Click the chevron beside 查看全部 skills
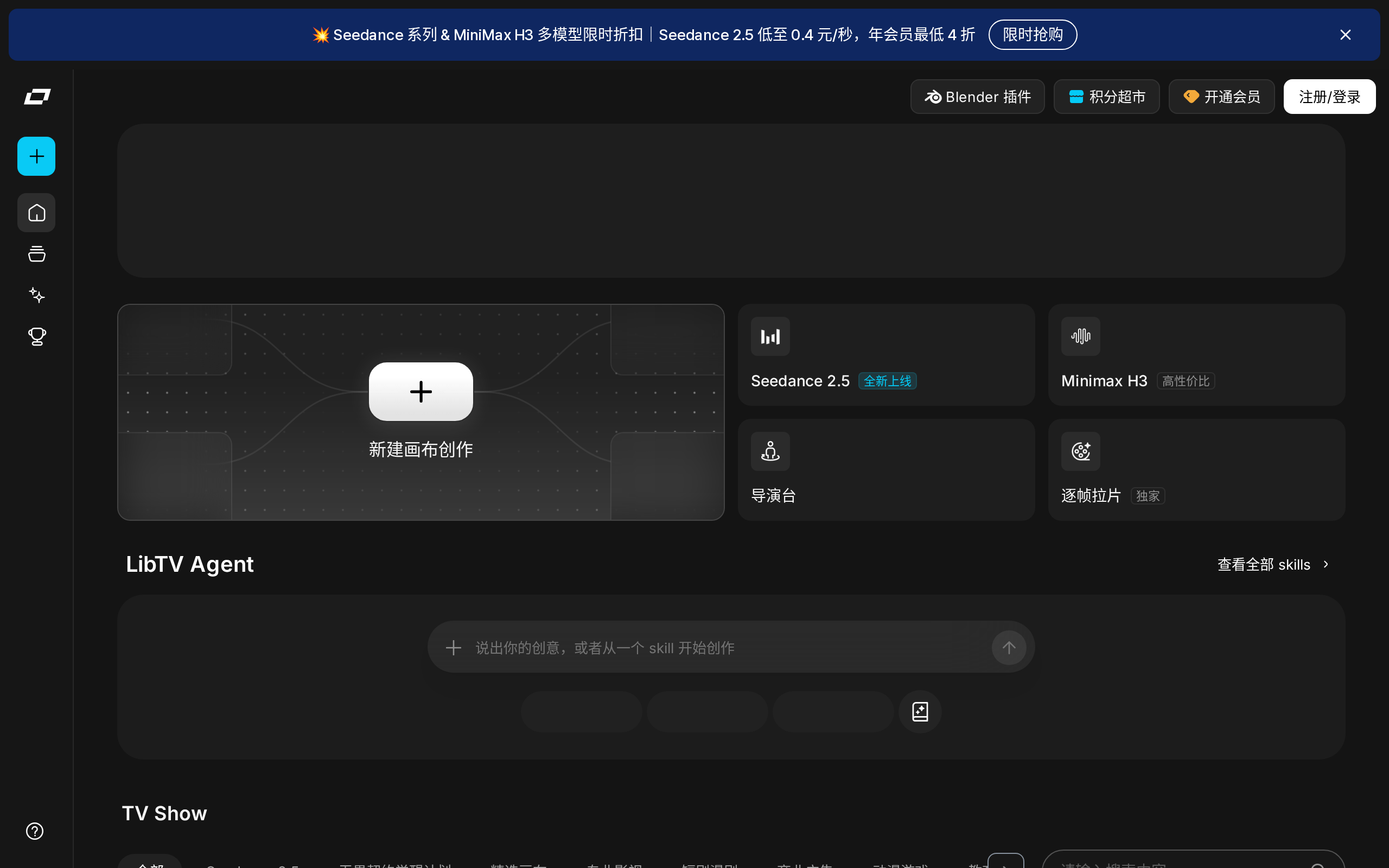Screen dimensions: 1389x868 1326,564
